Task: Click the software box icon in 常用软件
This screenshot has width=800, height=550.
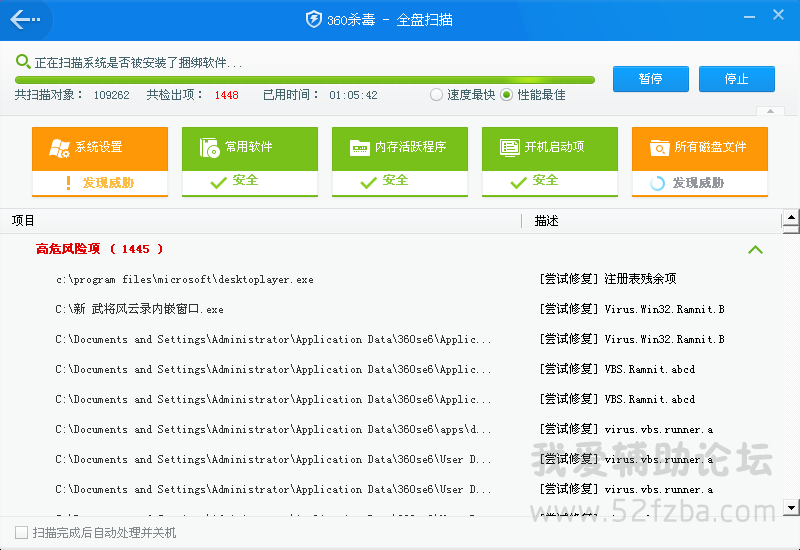Action: click(209, 147)
